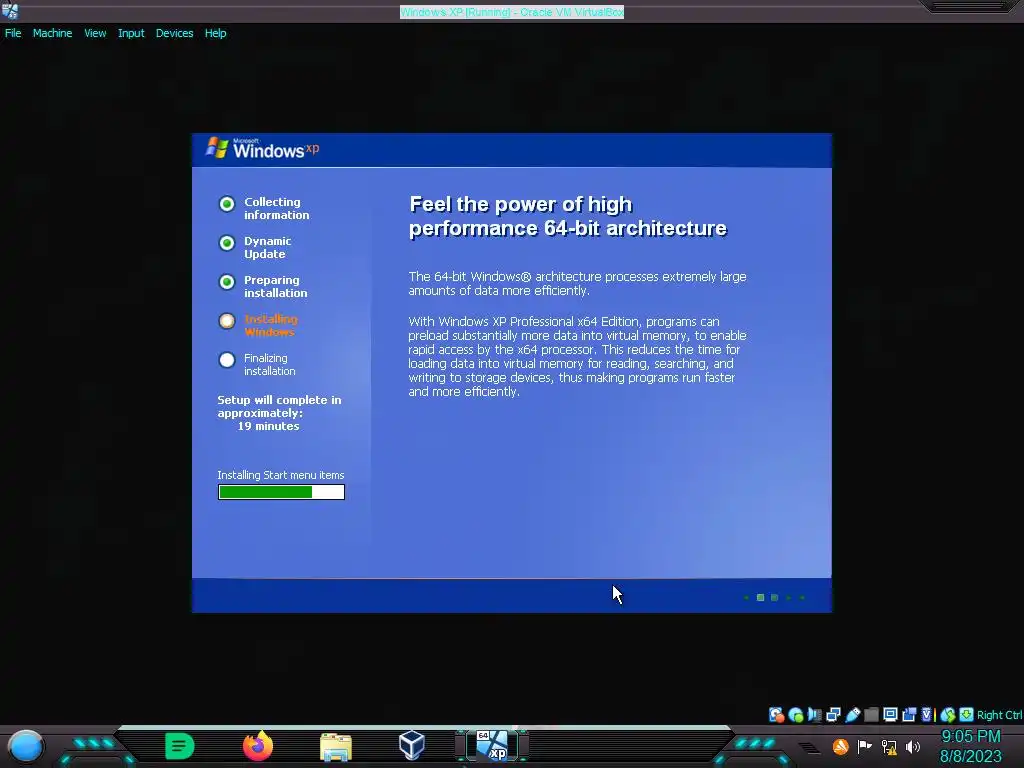Click the Collecting information step indicator
Viewport: 1024px width, 768px height.
tap(227, 204)
